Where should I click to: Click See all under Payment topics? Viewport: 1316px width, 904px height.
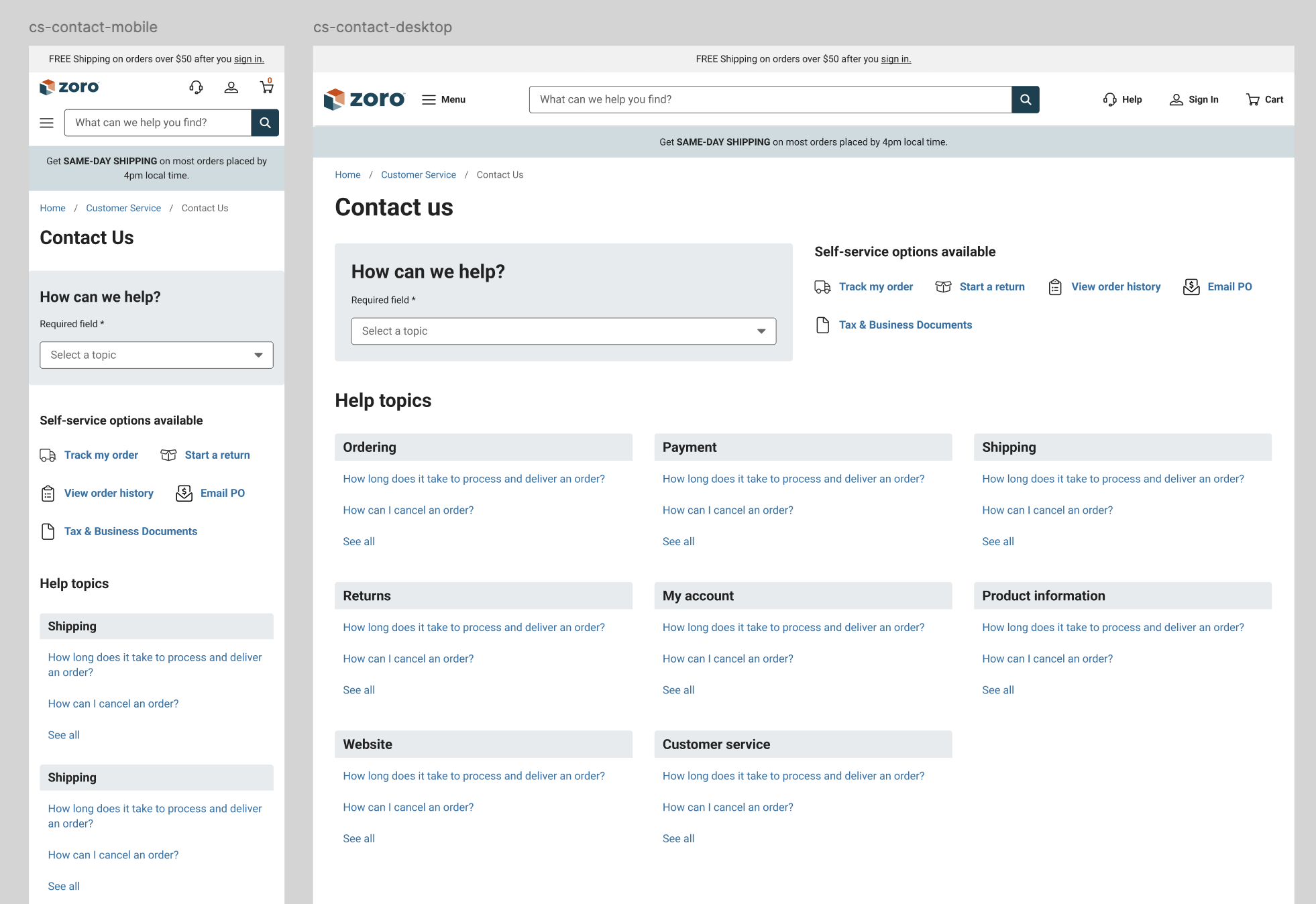click(678, 541)
